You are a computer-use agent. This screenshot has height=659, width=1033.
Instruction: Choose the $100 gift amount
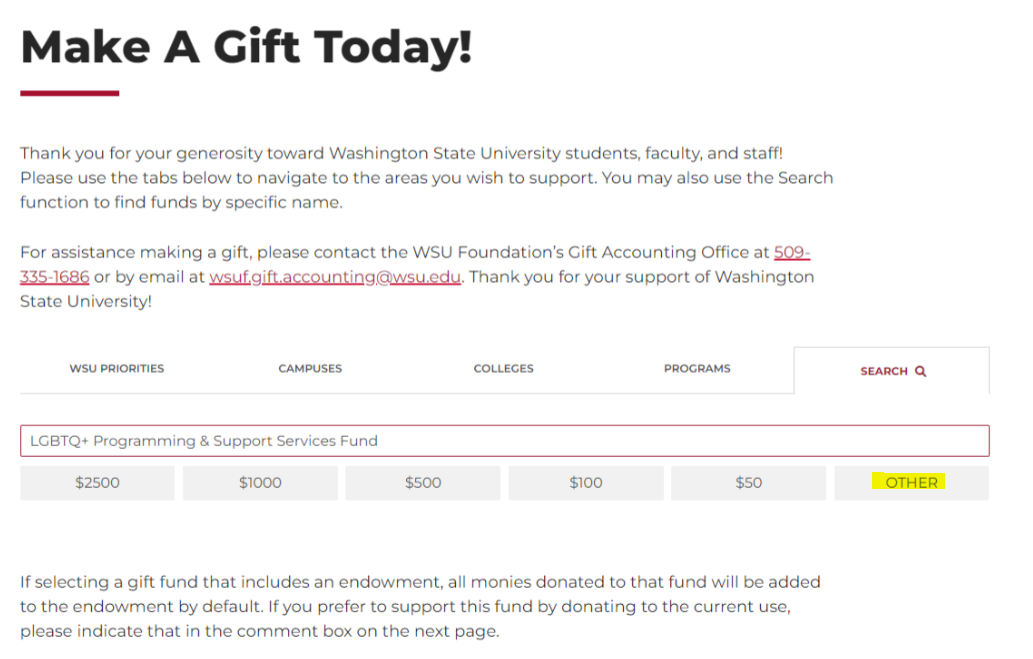click(586, 483)
